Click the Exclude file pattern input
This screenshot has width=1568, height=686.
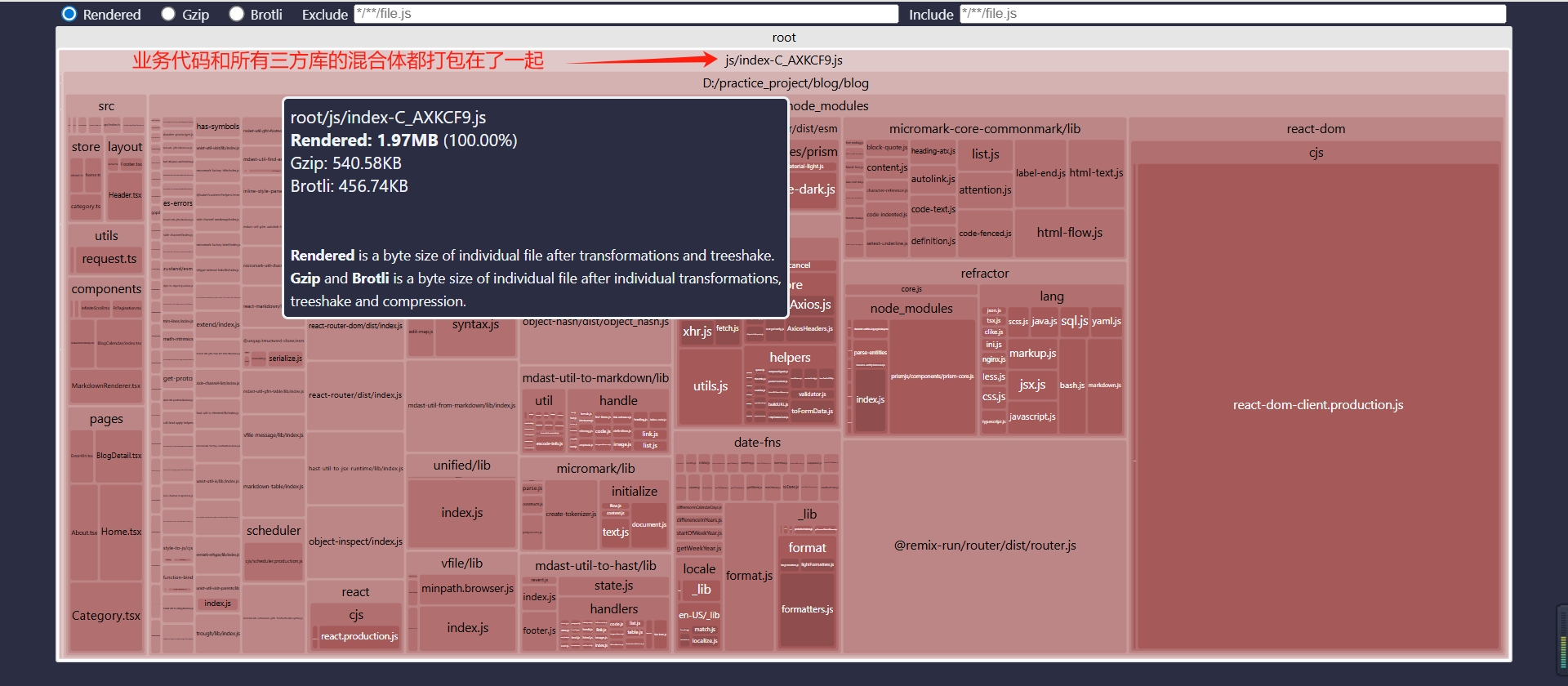point(626,14)
